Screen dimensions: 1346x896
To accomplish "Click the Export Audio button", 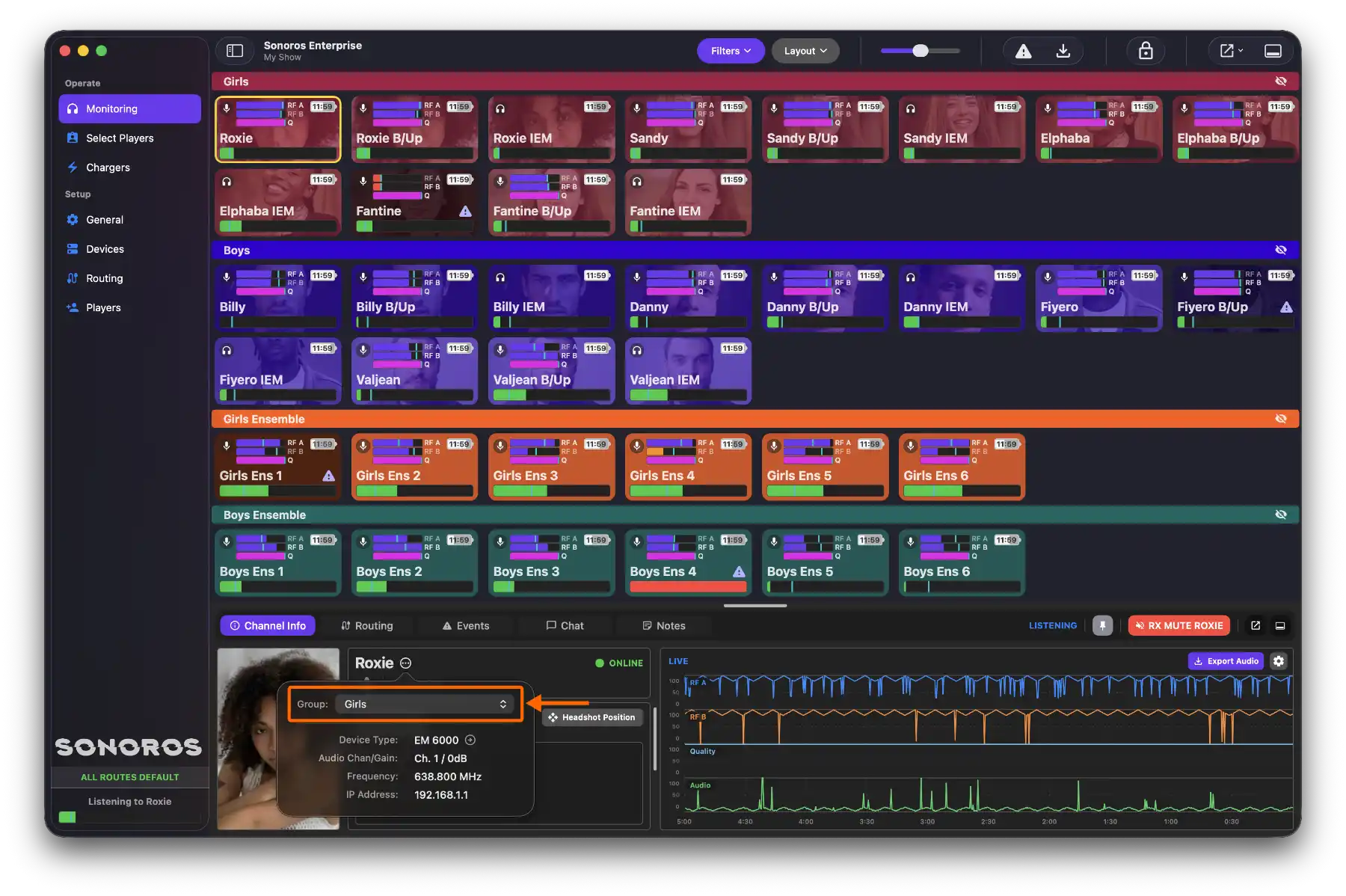I will pyautogui.click(x=1226, y=661).
